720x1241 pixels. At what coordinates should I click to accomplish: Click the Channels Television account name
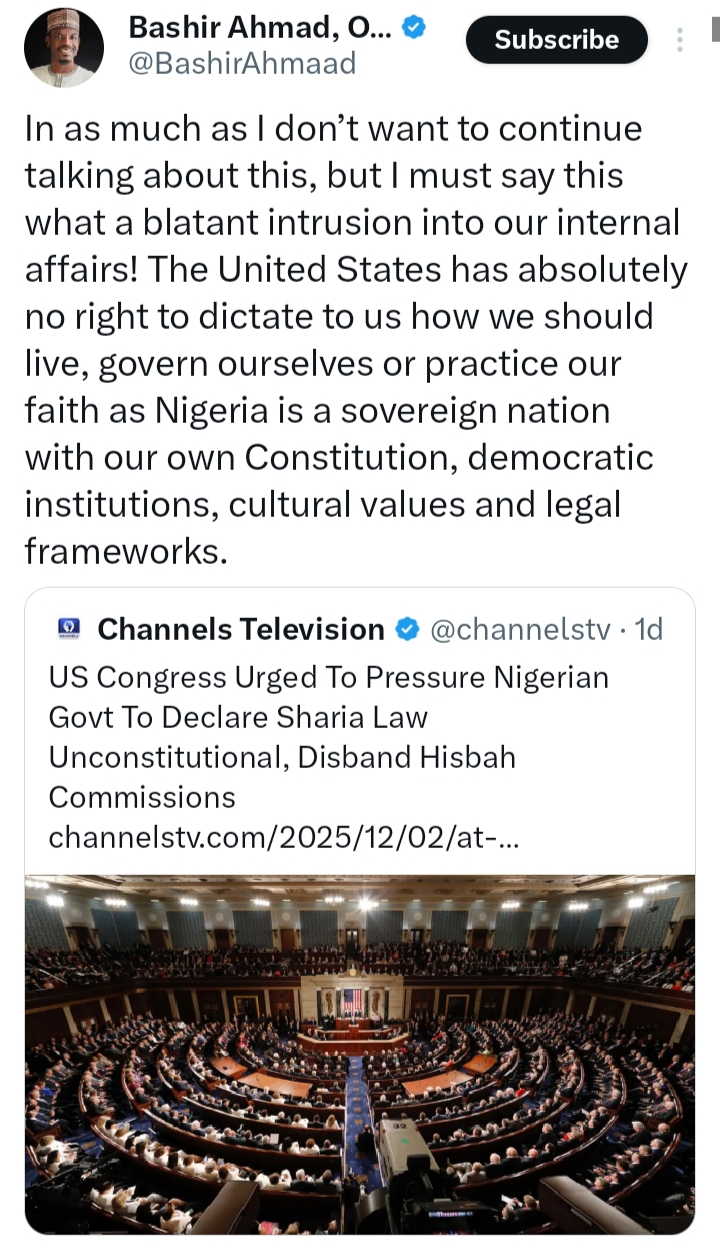click(x=241, y=629)
